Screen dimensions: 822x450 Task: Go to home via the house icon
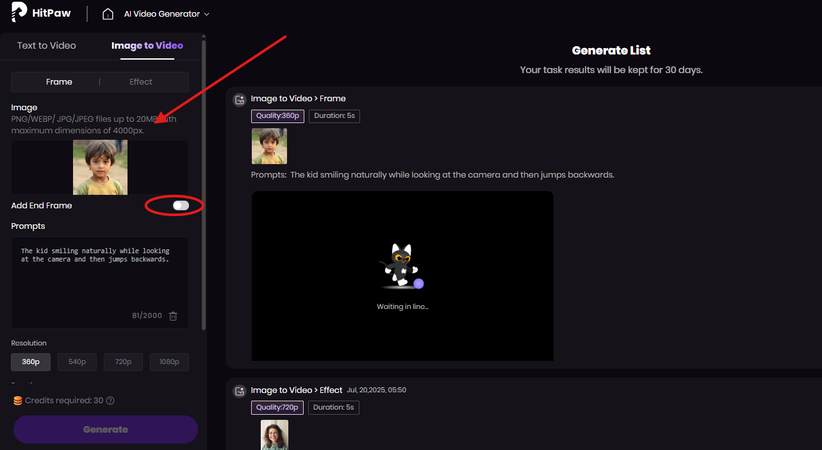point(107,14)
